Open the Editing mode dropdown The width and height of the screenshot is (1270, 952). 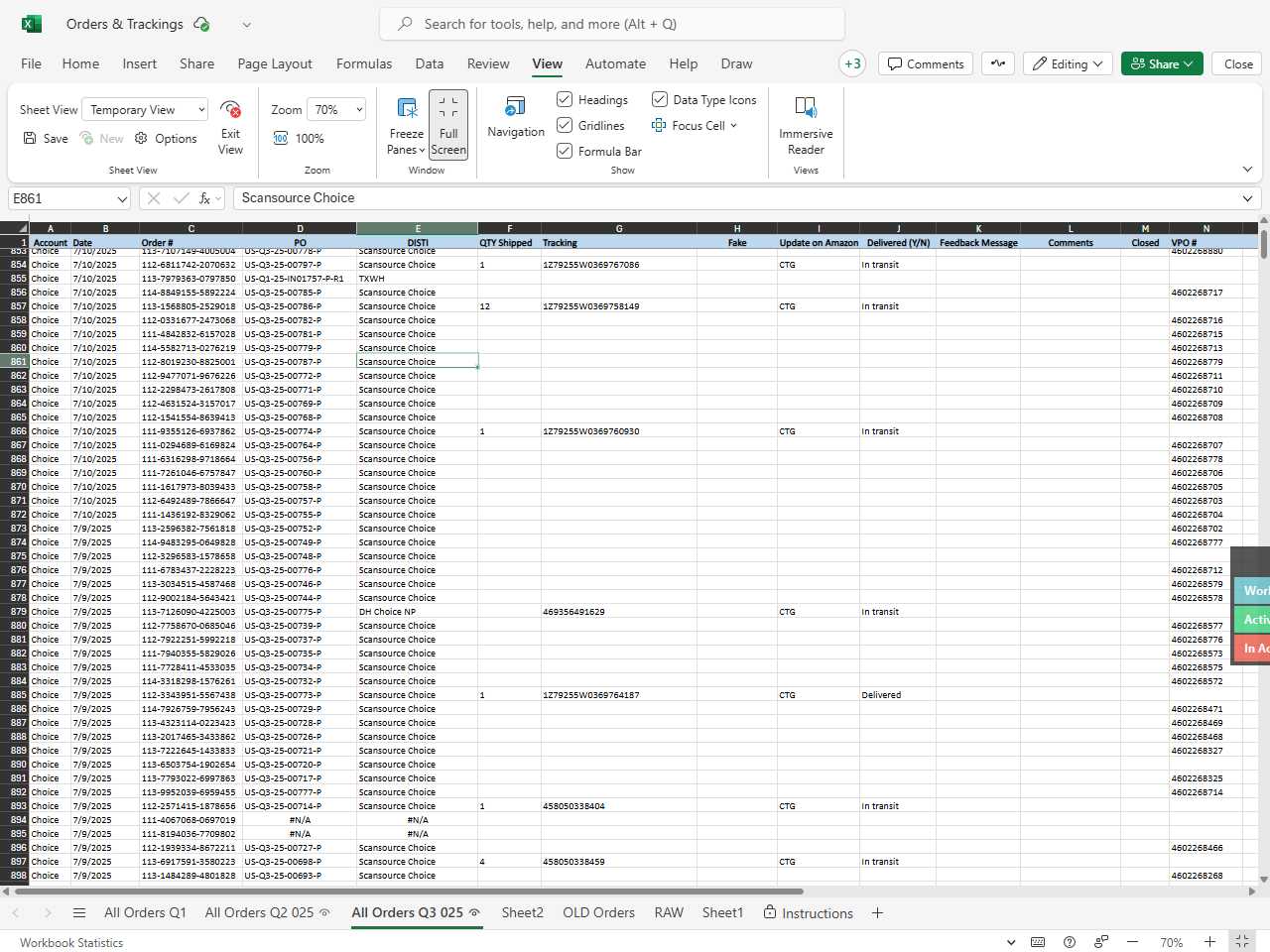pyautogui.click(x=1068, y=63)
